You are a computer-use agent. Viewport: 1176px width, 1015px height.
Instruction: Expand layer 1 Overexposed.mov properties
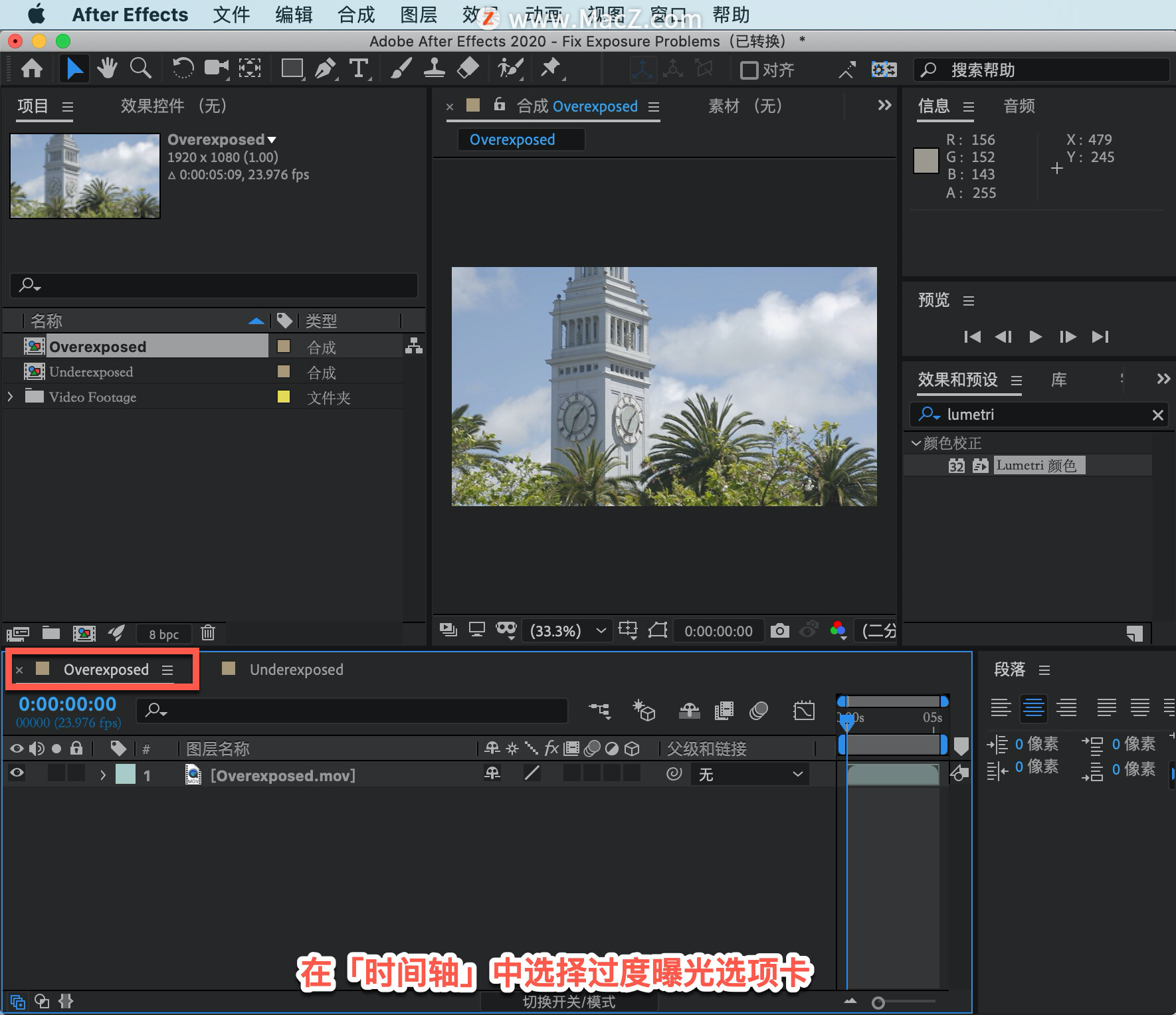coord(102,775)
